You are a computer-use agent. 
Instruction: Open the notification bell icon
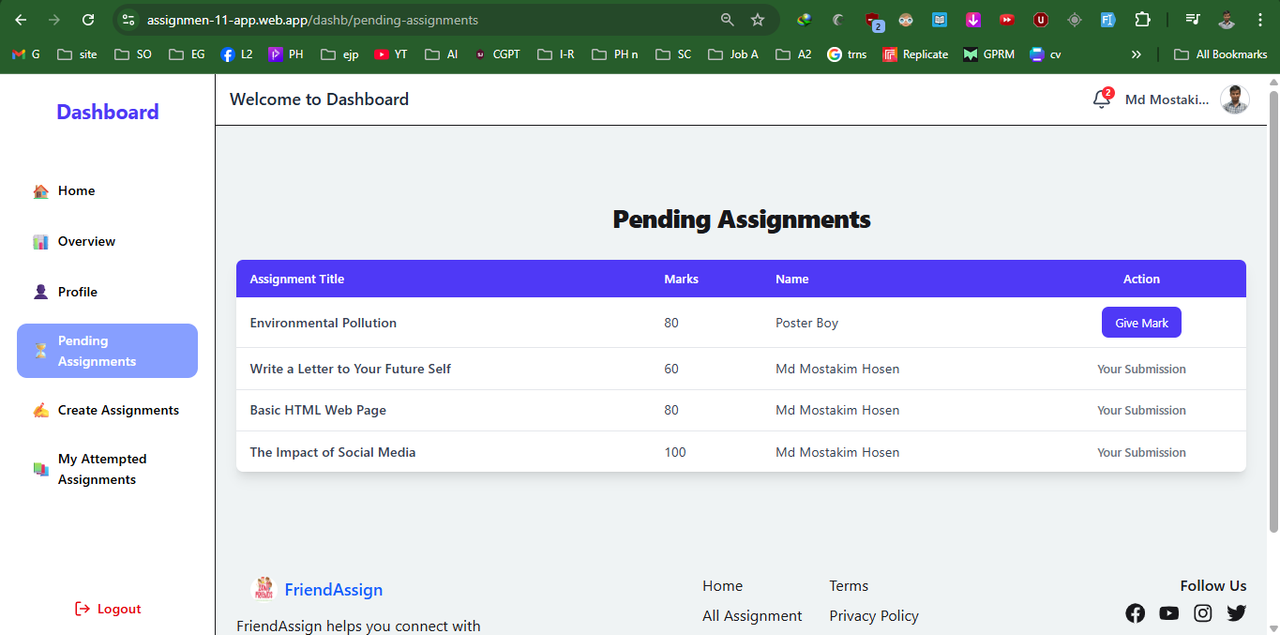1102,99
